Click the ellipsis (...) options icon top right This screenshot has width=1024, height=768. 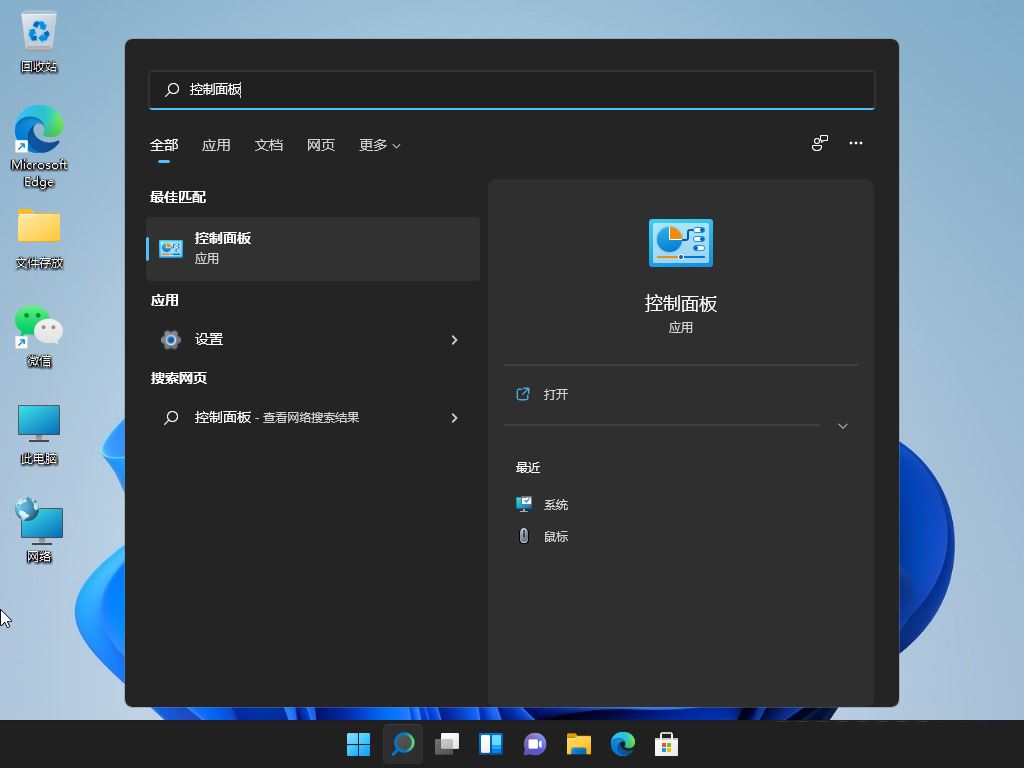coord(856,143)
